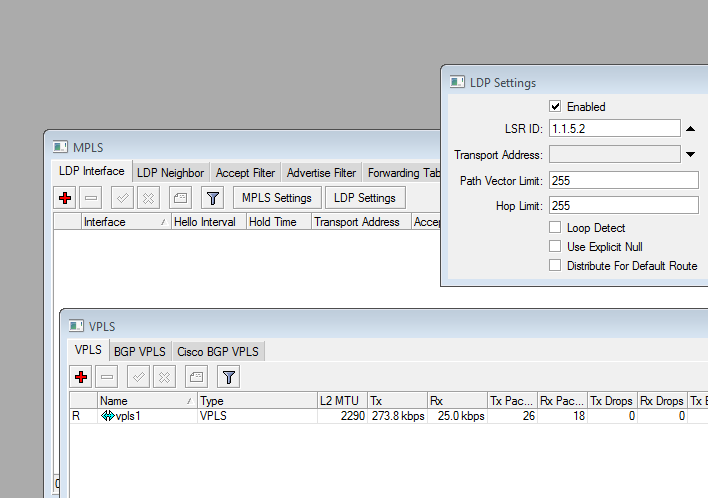Screen dimensions: 708x498
Task: Click the MPLS Settings button
Action: 277,198
